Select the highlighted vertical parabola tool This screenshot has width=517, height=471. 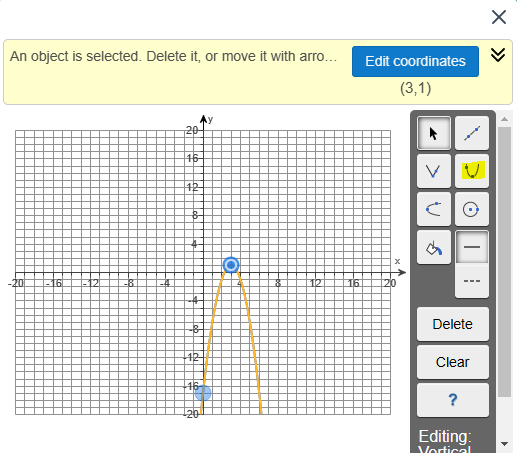(472, 171)
